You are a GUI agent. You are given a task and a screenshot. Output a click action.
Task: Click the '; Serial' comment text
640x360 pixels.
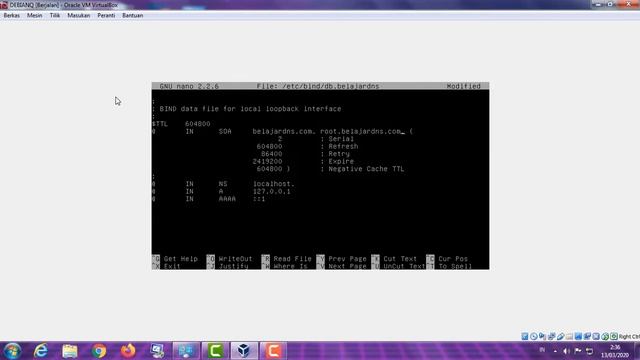[x=337, y=139]
